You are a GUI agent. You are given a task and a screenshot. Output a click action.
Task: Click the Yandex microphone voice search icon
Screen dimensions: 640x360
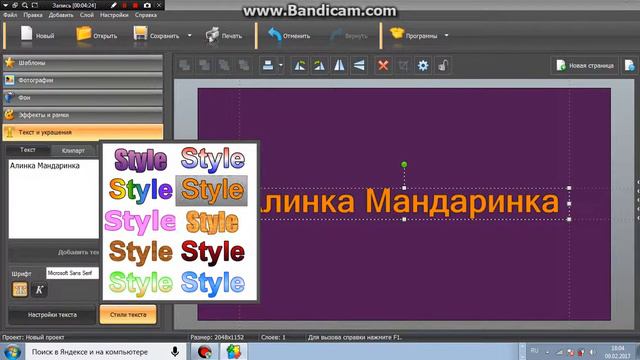tap(175, 351)
